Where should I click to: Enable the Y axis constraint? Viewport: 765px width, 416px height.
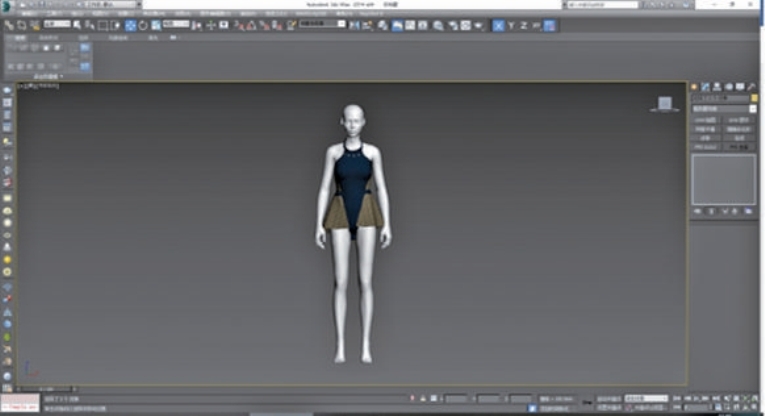(x=511, y=25)
